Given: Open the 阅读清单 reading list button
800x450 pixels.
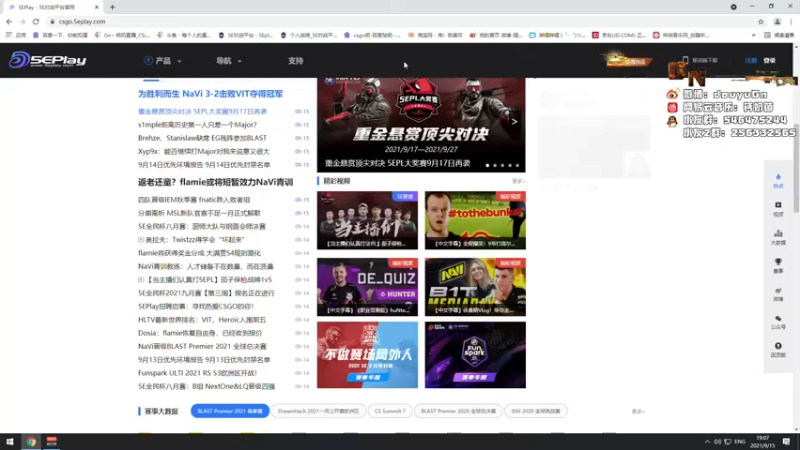Looking at the screenshot, I should [x=779, y=35].
